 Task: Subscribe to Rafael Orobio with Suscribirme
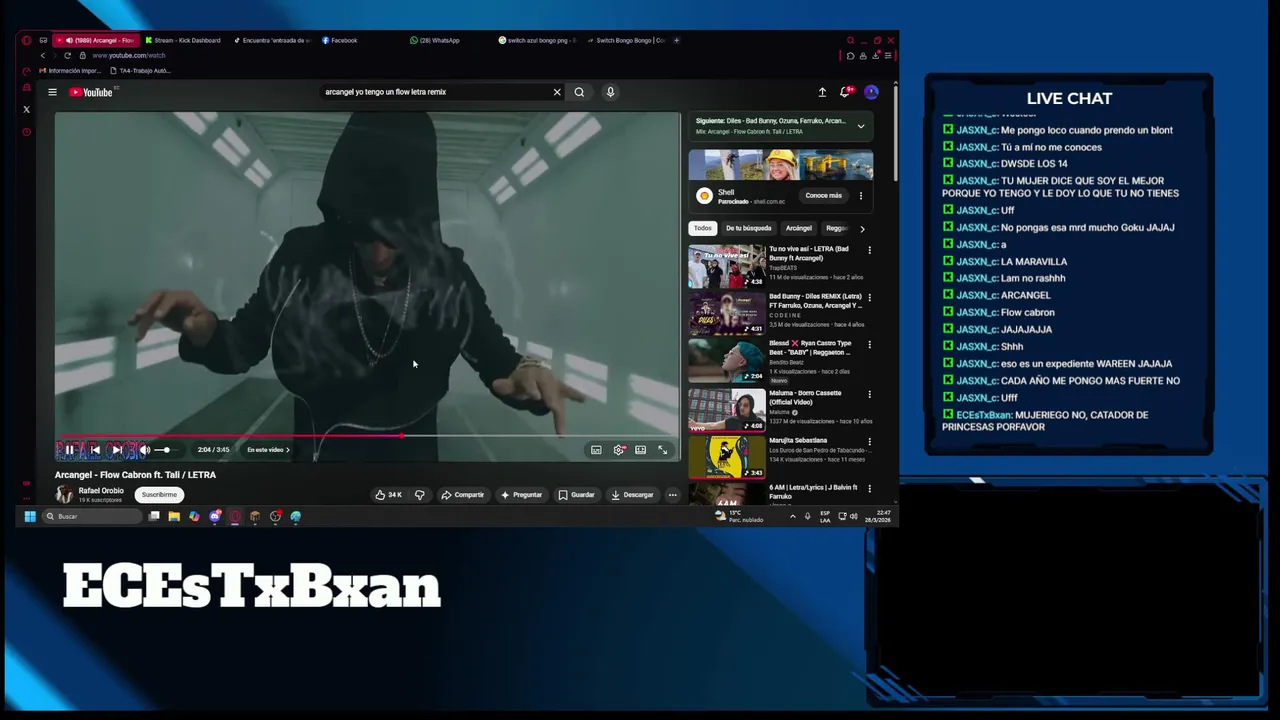tap(159, 495)
